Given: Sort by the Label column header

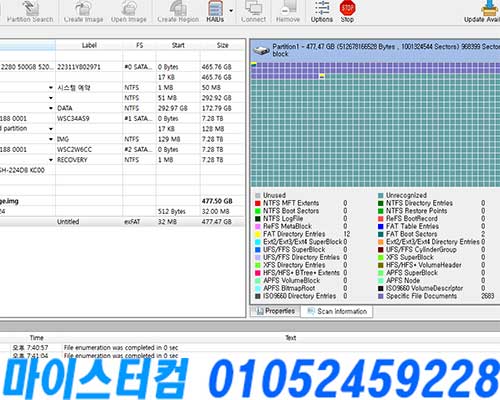Looking at the screenshot, I should tap(89, 45).
